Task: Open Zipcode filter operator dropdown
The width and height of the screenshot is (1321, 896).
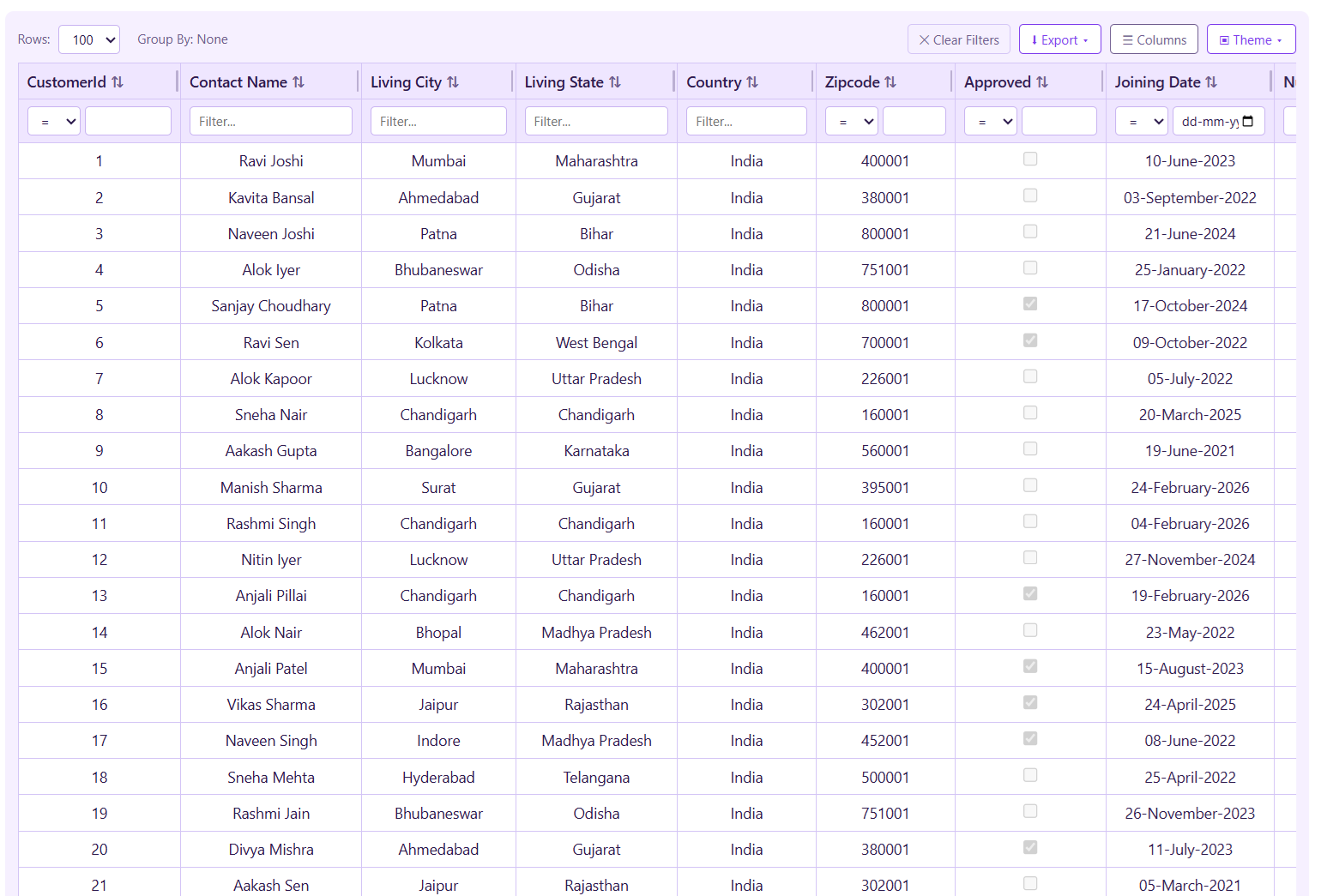Action: point(852,121)
